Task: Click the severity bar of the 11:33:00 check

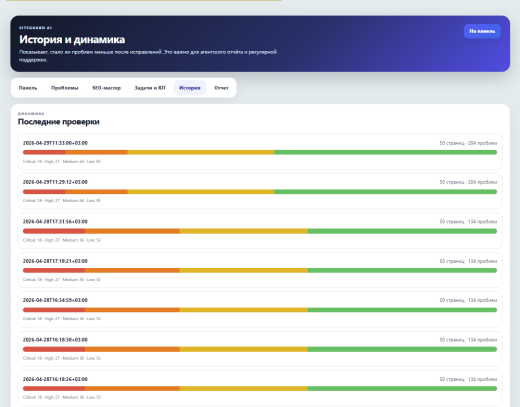Action: coord(260,152)
